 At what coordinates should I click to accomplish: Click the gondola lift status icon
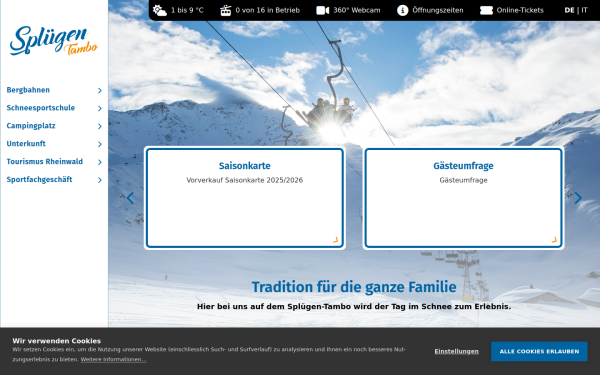point(226,10)
